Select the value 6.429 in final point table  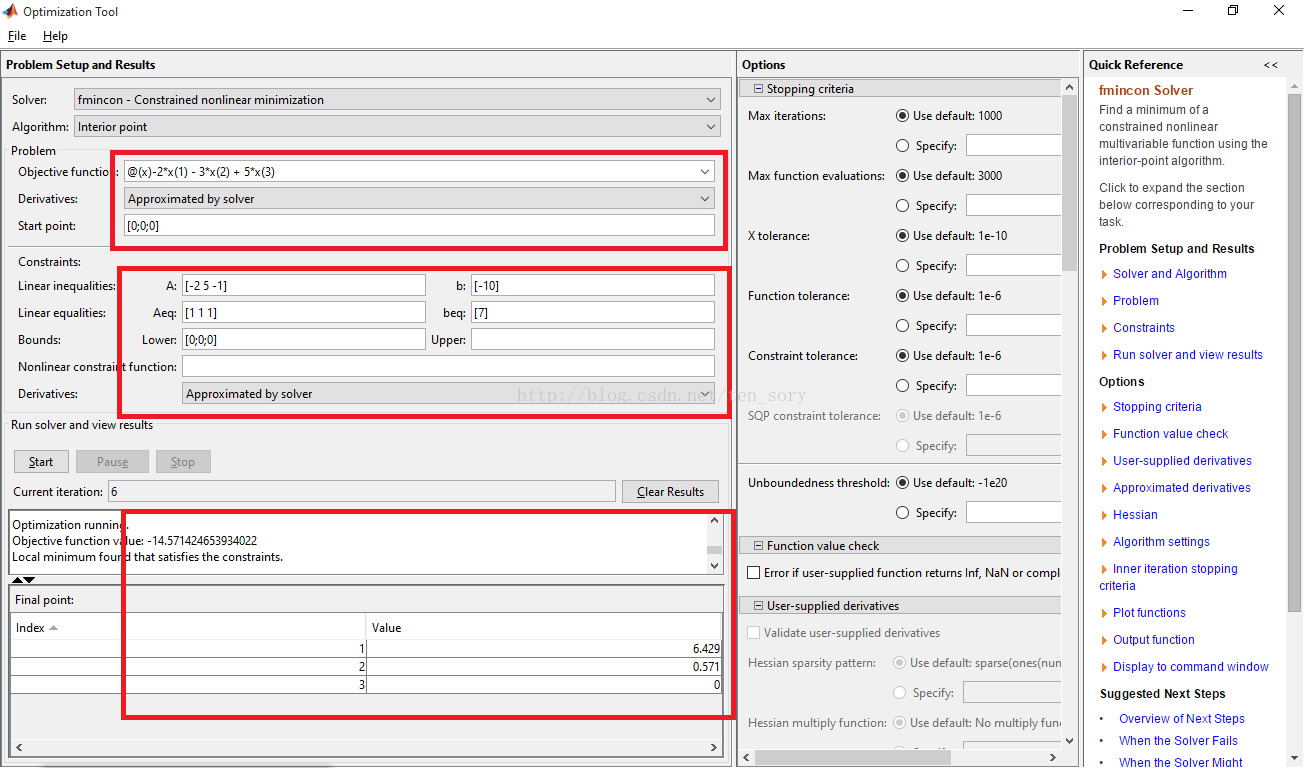544,649
